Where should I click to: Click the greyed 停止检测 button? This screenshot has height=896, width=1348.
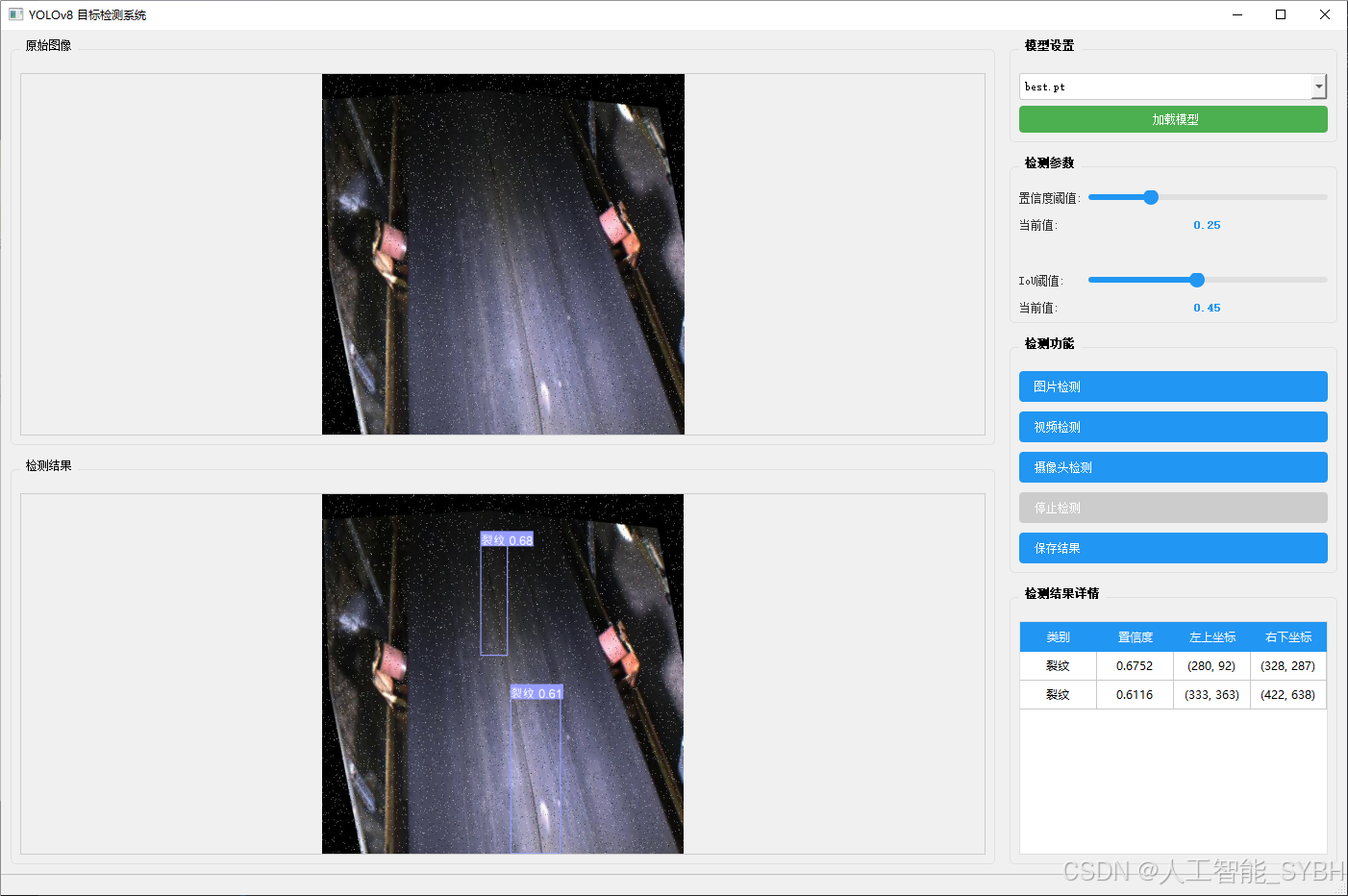[1173, 508]
